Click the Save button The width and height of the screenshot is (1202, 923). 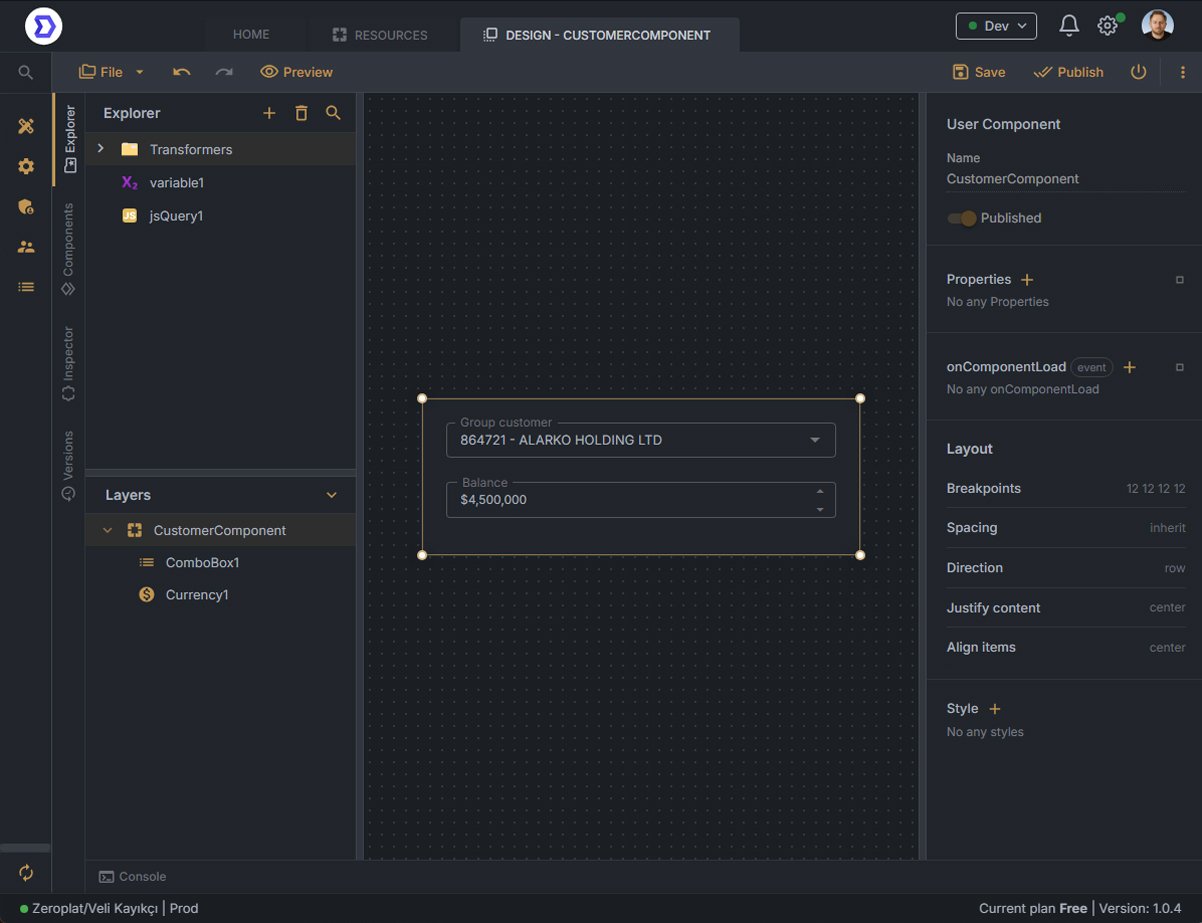pos(979,72)
